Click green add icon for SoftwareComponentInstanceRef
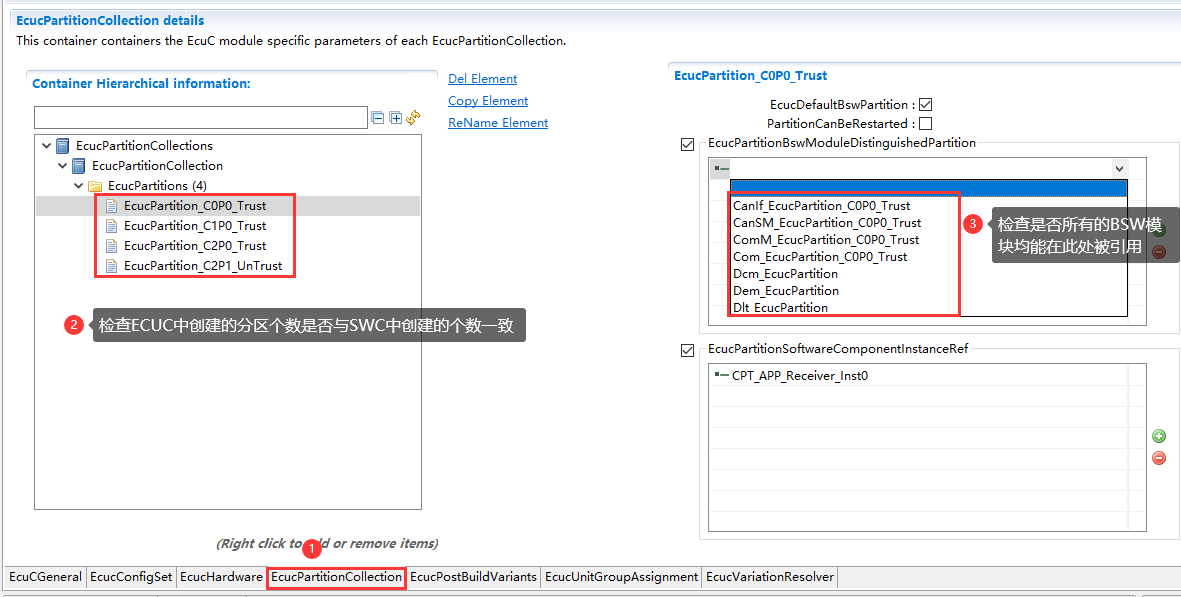The width and height of the screenshot is (1181, 597). point(1159,436)
